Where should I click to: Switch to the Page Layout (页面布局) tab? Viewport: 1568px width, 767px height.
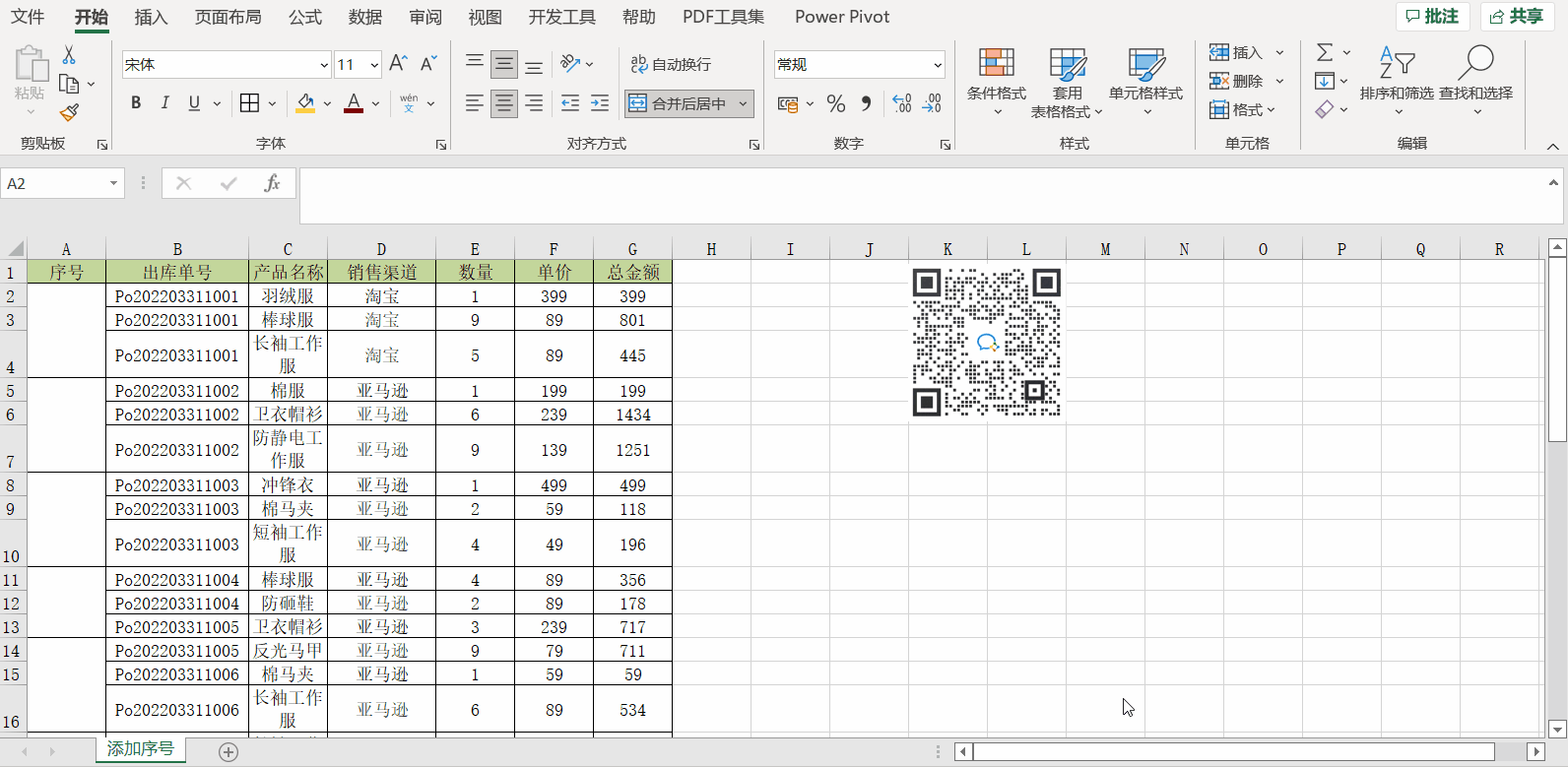[229, 17]
